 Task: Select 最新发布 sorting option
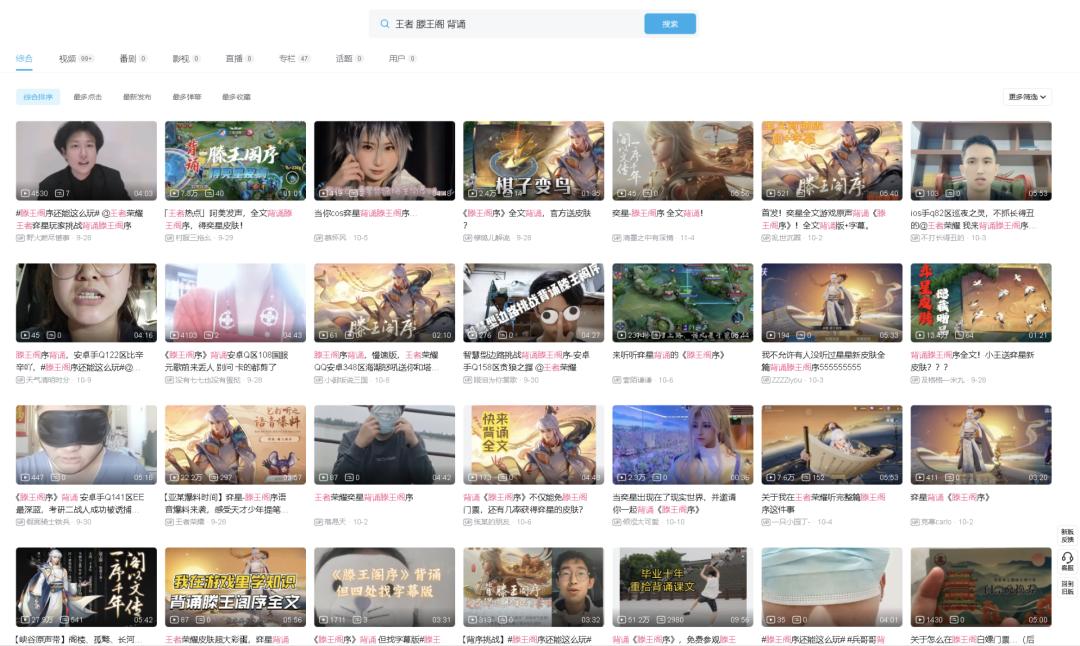pos(137,95)
